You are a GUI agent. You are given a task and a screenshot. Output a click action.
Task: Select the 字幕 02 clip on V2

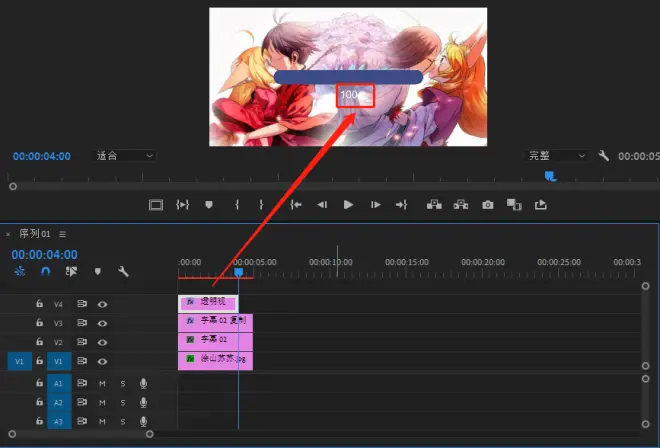(216, 341)
